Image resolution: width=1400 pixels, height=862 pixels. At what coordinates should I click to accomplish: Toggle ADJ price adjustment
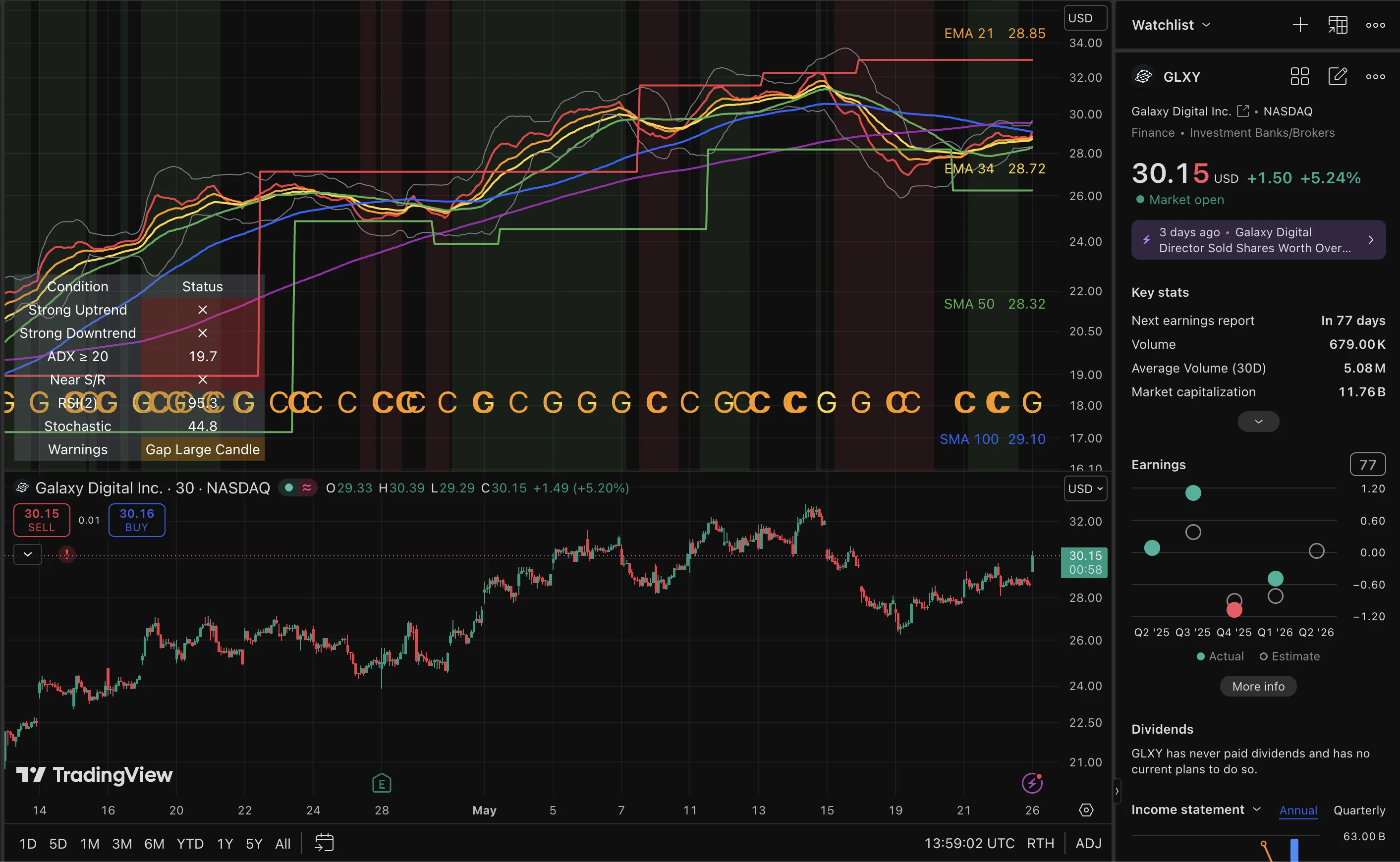coord(1088,843)
